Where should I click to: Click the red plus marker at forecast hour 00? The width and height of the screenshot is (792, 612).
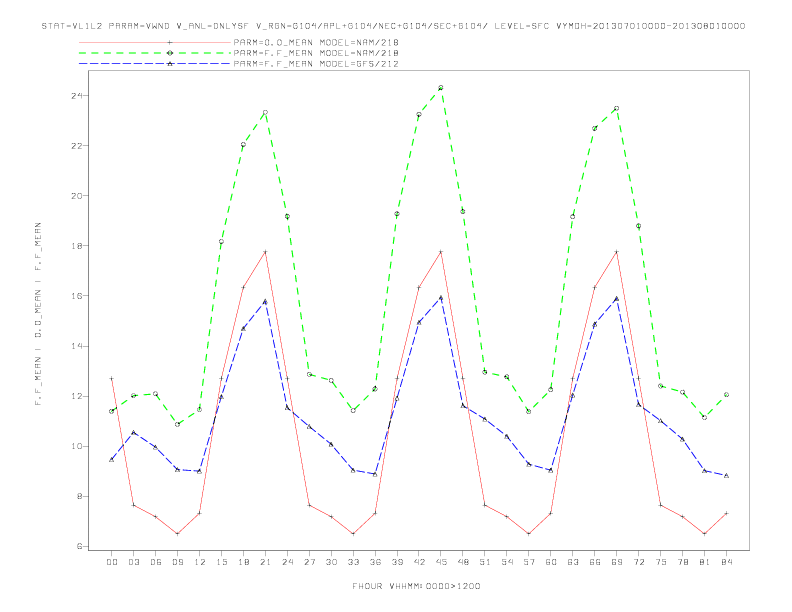click(x=112, y=378)
